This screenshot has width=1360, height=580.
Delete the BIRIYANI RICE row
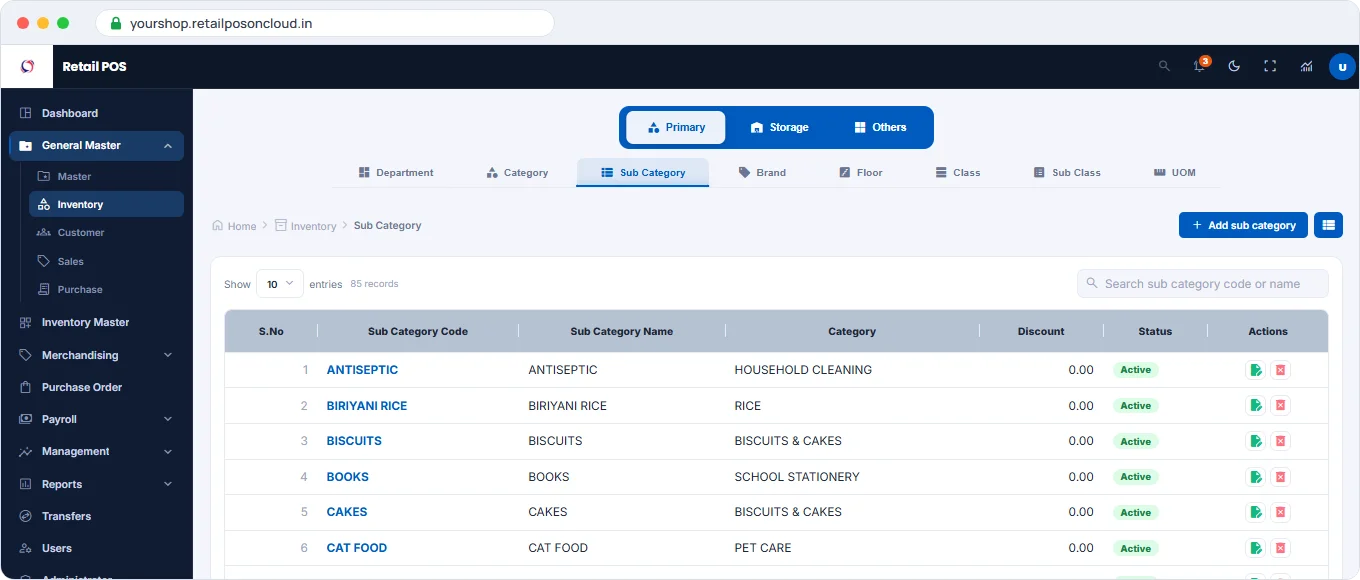tap(1280, 406)
